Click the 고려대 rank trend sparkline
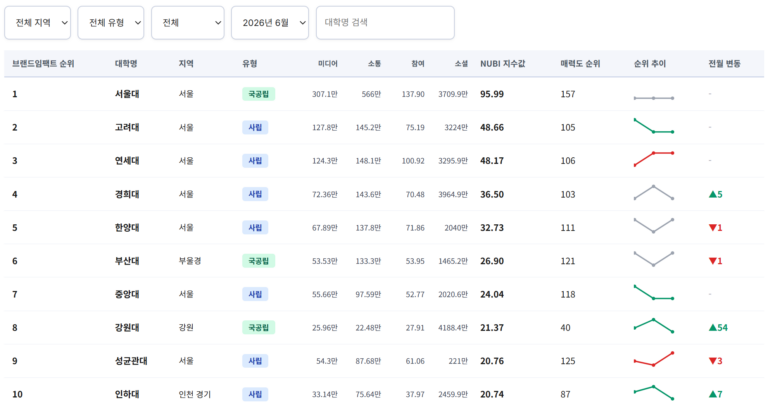 (x=654, y=126)
